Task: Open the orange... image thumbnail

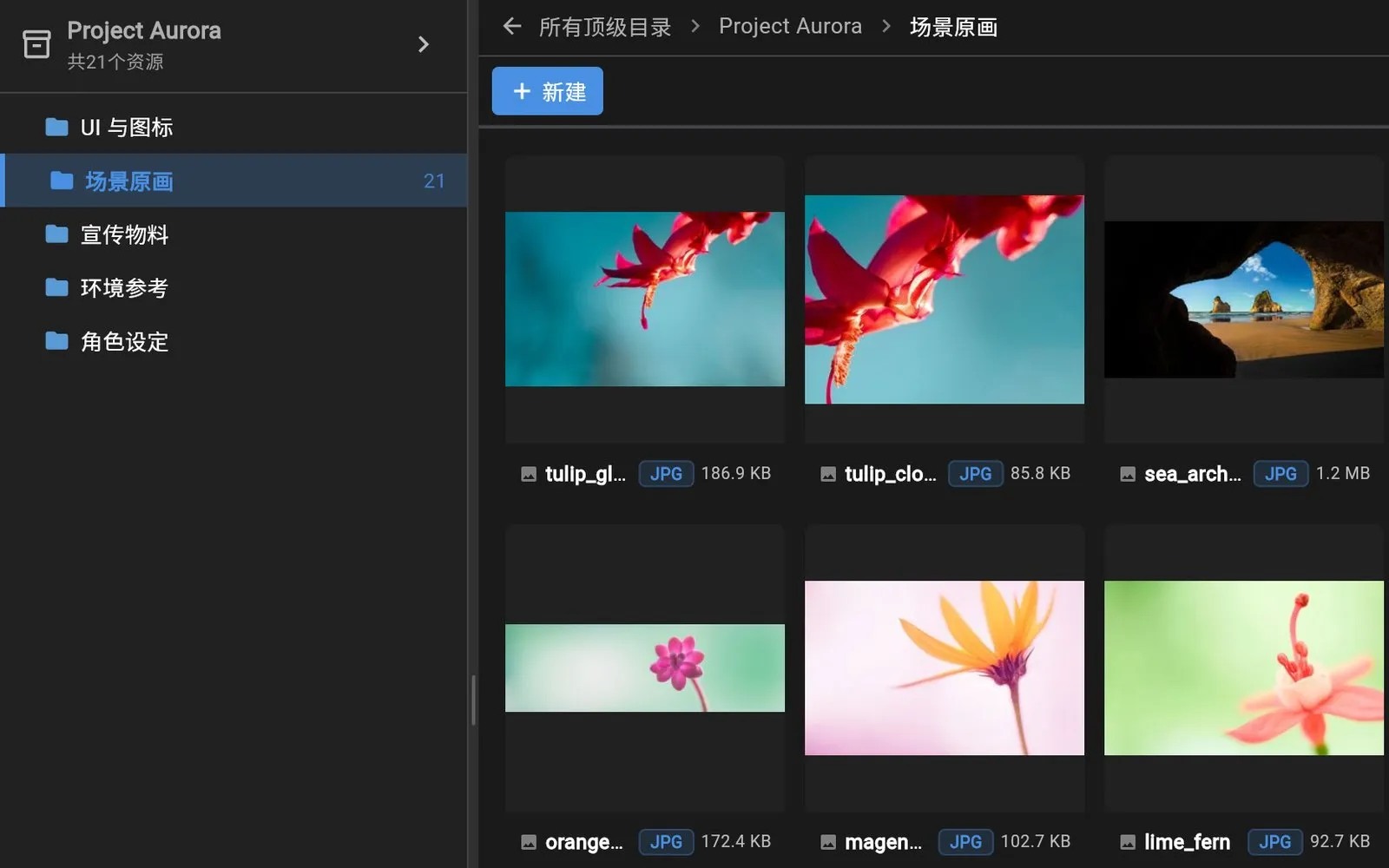Action: click(645, 667)
